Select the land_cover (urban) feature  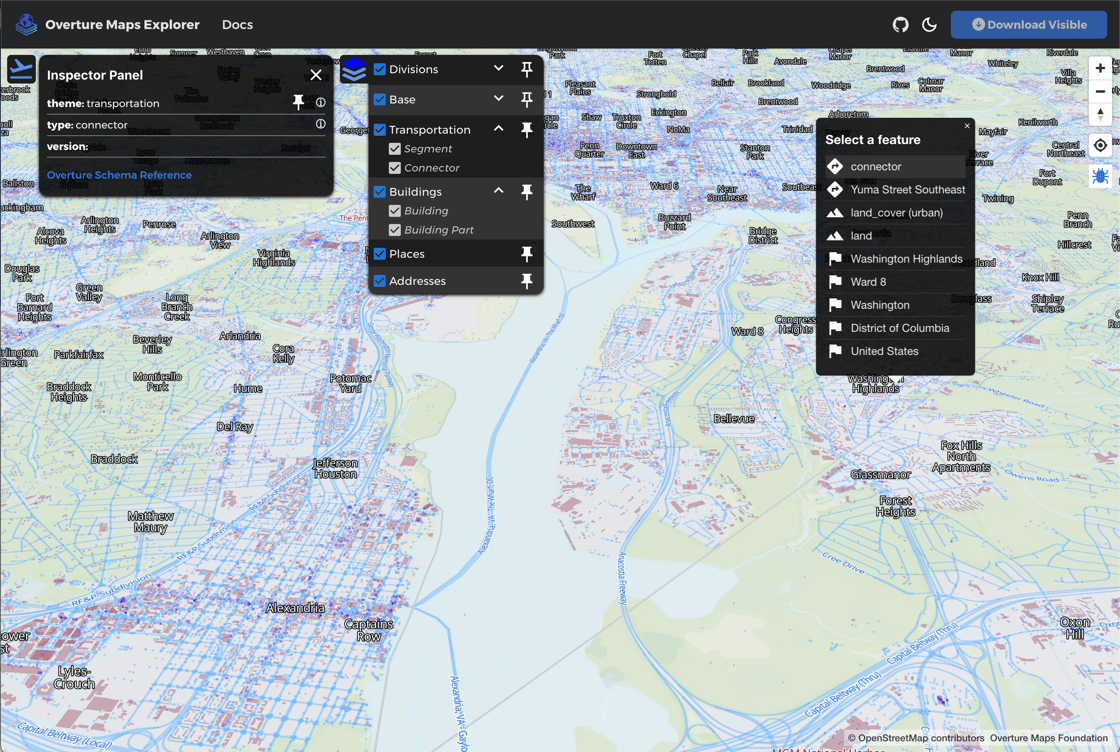click(x=895, y=213)
